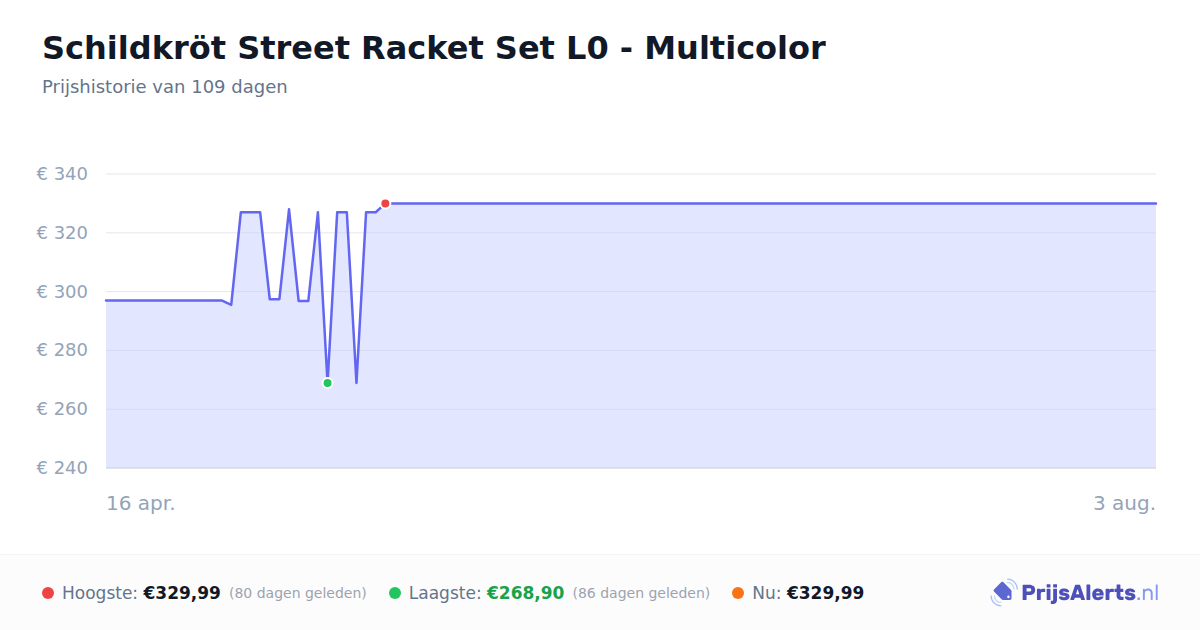The width and height of the screenshot is (1200, 630).
Task: Click the € 320 axis label
Action: pos(62,233)
